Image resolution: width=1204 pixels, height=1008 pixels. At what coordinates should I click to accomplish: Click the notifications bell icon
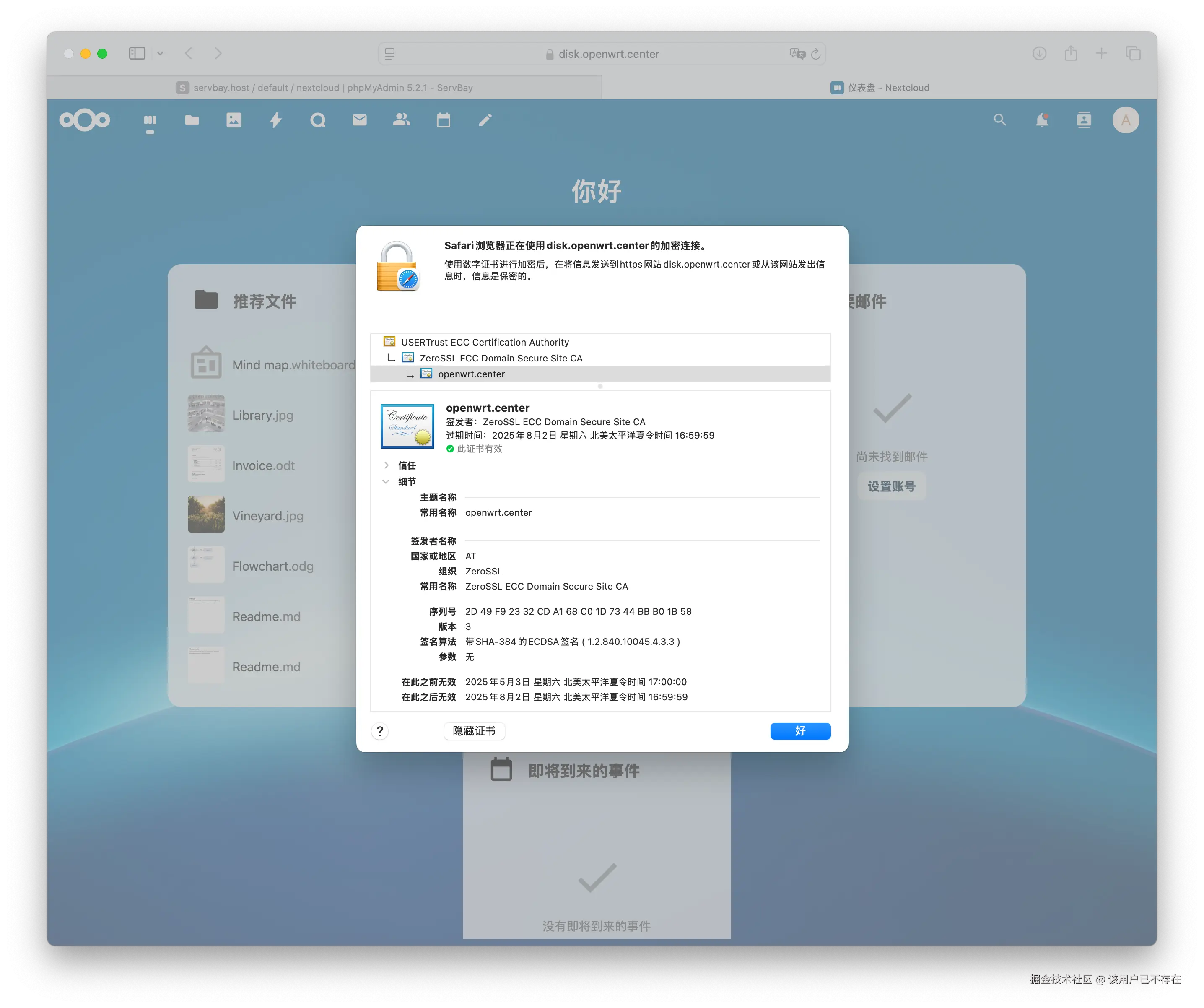coord(1042,120)
